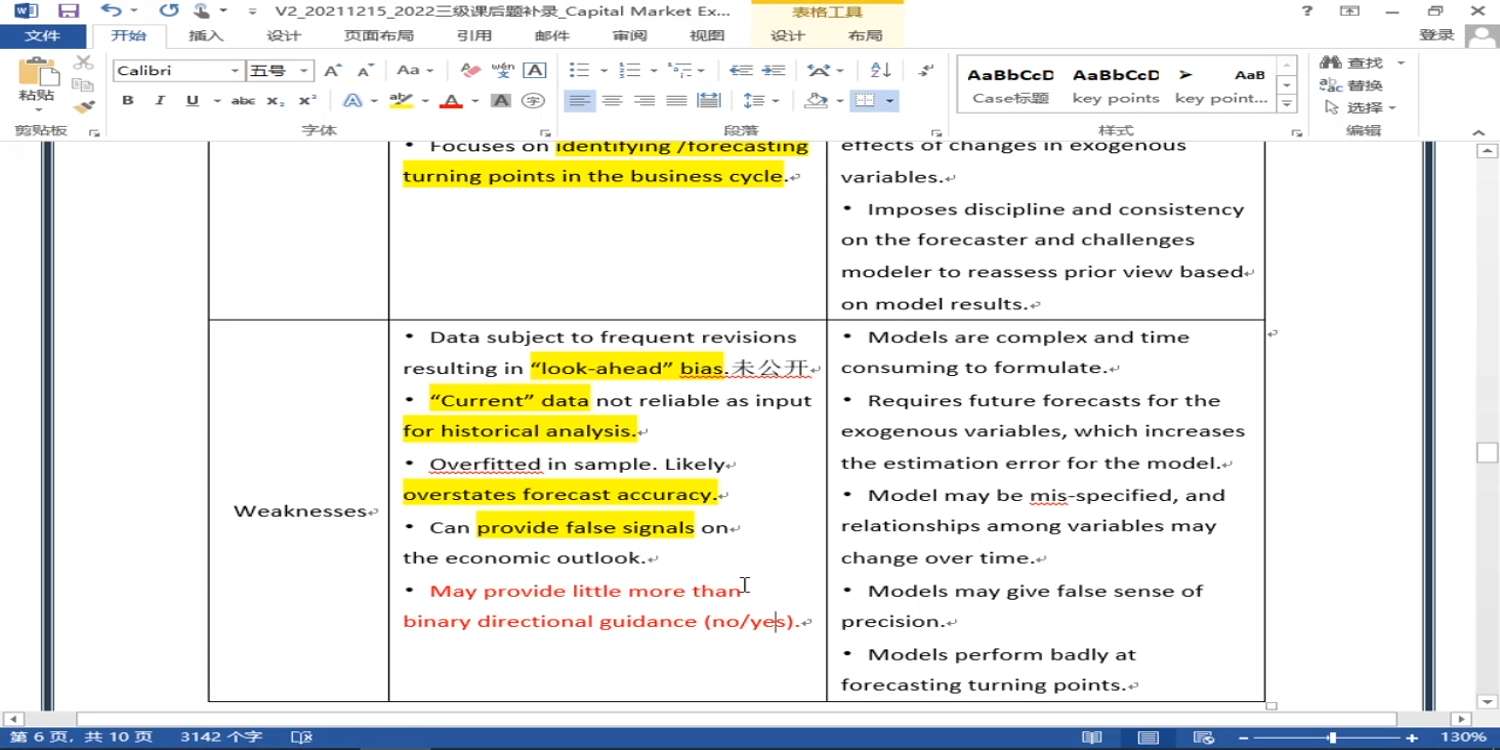Expand the styles gallery list
The image size is (1500, 750).
pyautogui.click(x=1287, y=104)
